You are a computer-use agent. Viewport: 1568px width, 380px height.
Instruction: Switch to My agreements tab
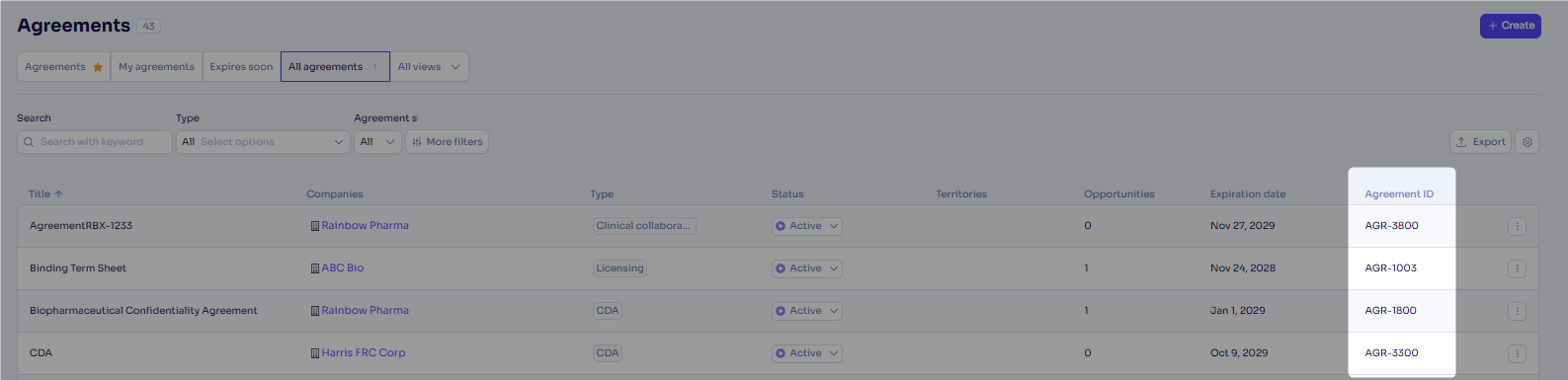(156, 67)
